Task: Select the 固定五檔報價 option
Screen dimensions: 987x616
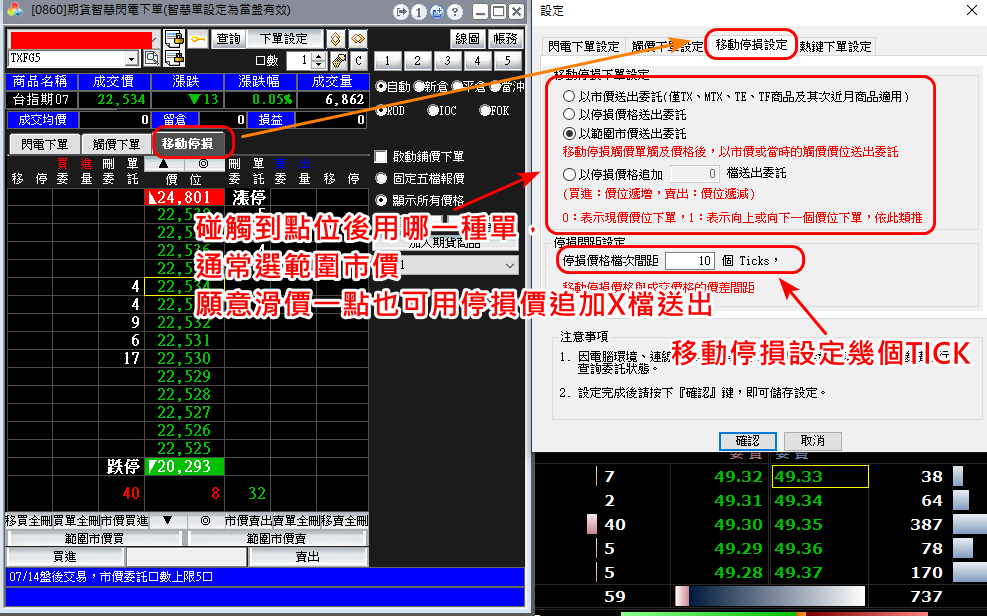Action: point(381,179)
